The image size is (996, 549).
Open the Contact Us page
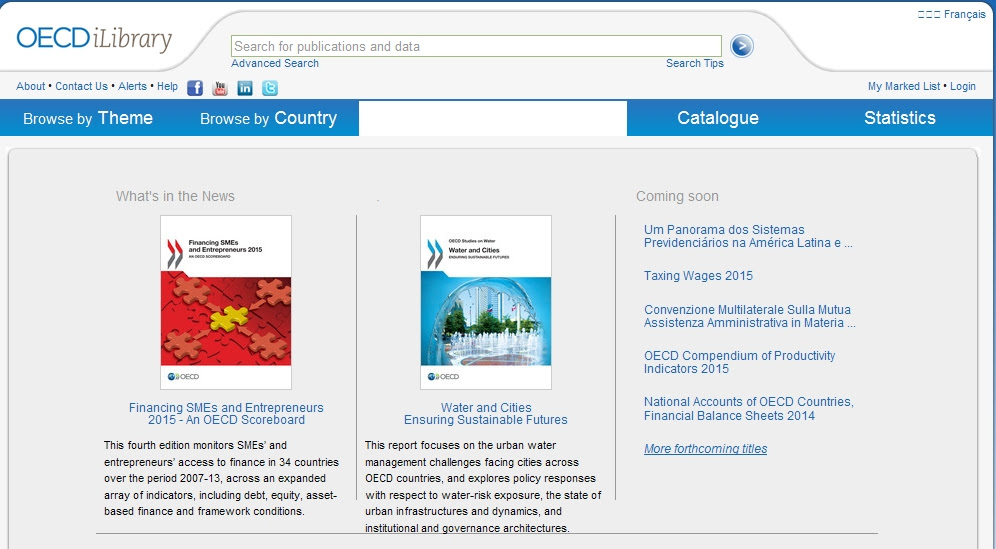point(81,86)
